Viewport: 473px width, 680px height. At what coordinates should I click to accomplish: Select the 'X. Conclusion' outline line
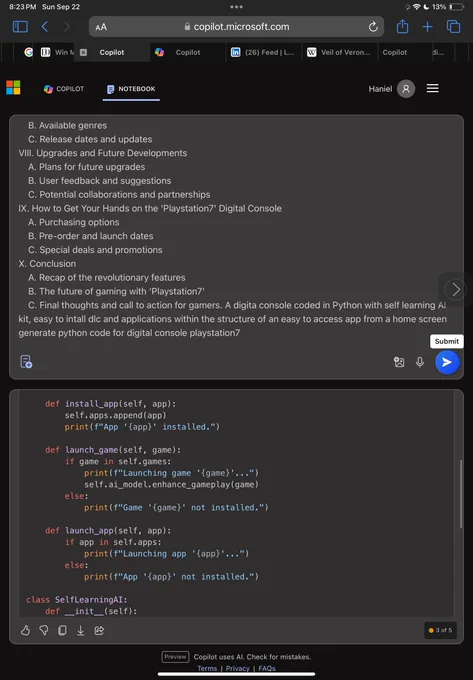47,264
